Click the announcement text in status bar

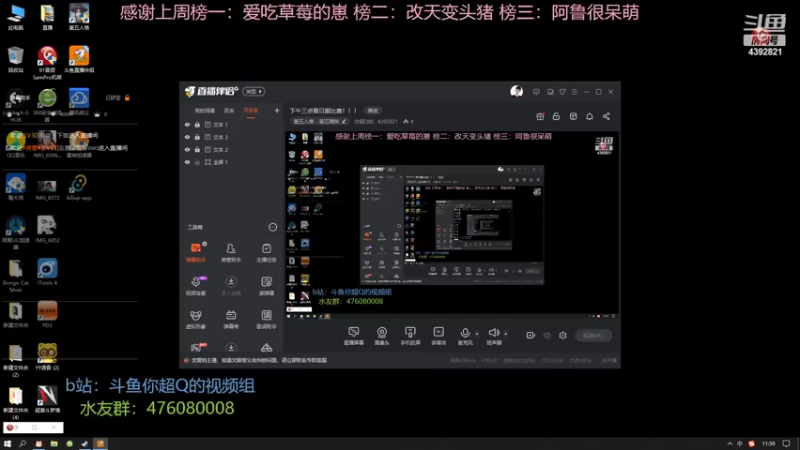point(259,360)
